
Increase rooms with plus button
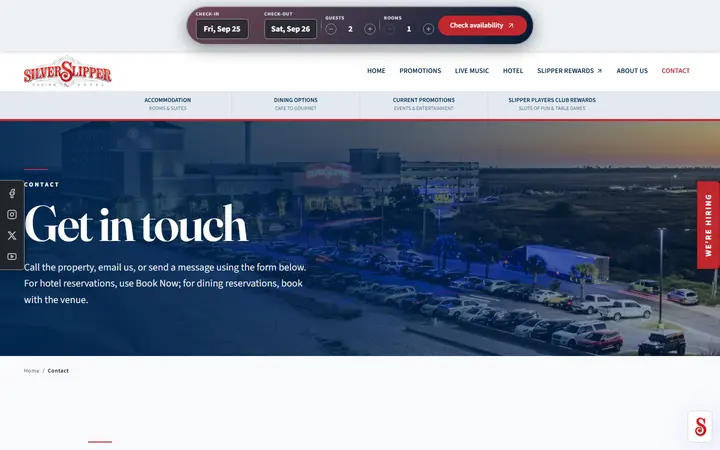pos(428,29)
